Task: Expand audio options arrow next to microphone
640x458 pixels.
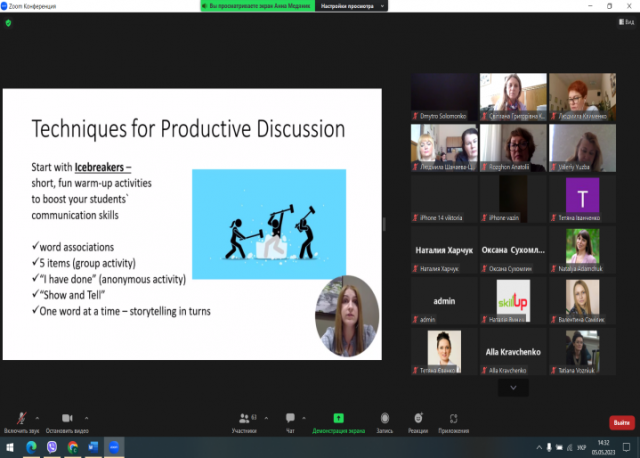Action: pos(37,416)
